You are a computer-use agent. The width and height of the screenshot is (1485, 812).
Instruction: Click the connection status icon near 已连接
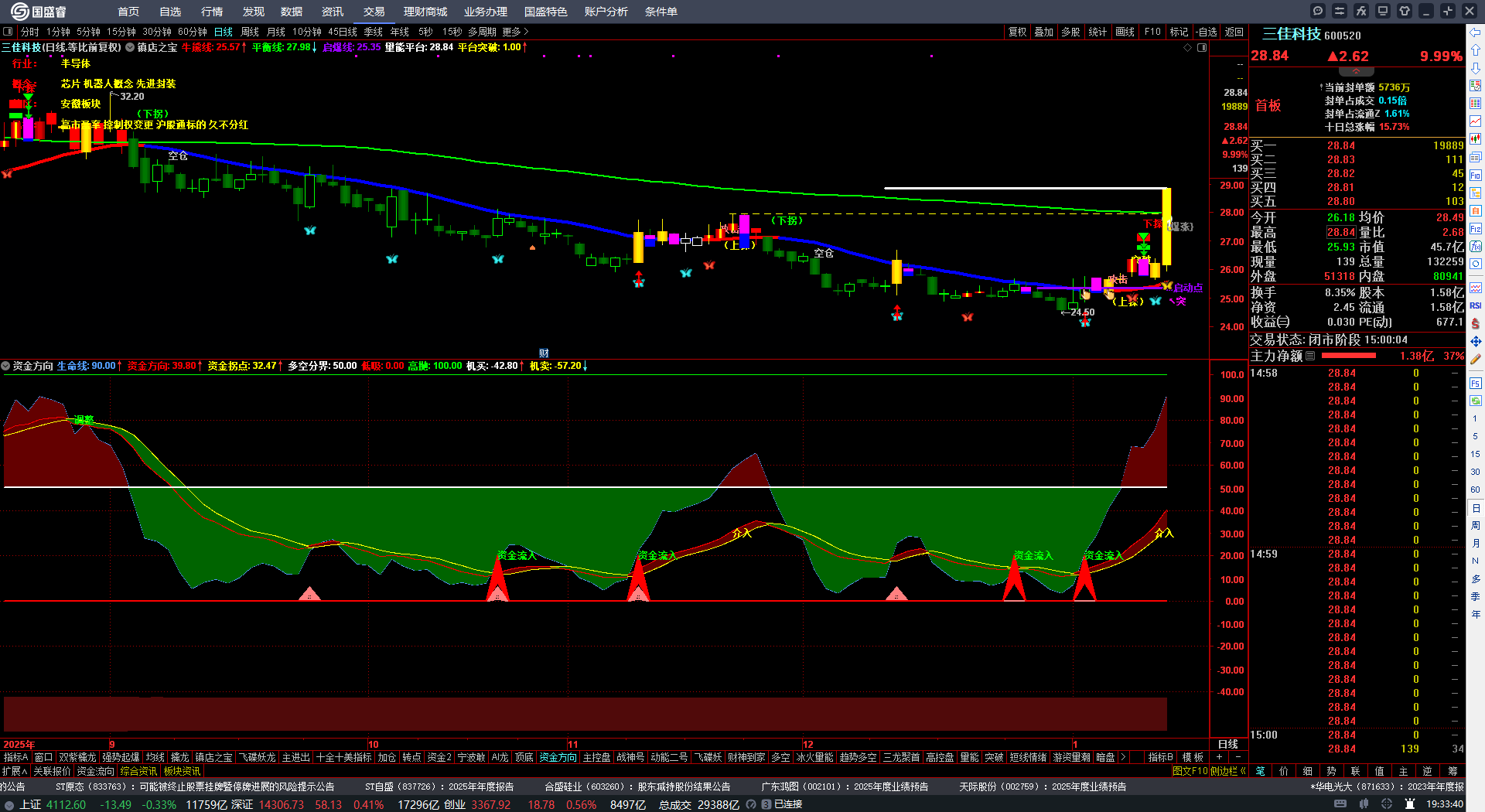[766, 804]
